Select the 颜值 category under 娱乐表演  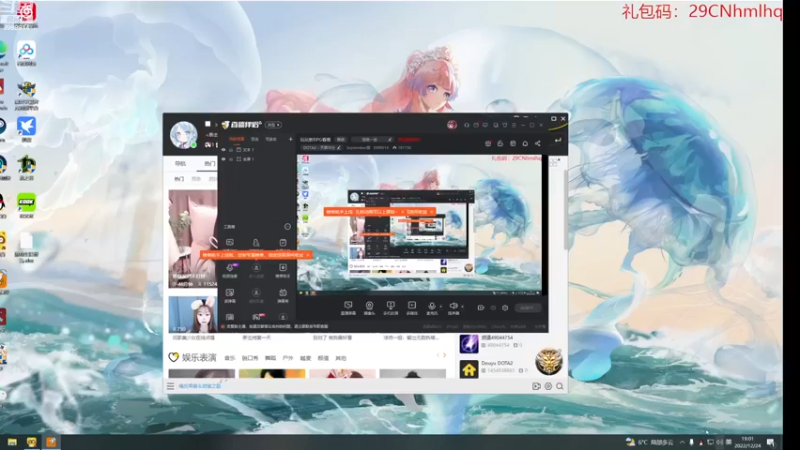[323, 358]
